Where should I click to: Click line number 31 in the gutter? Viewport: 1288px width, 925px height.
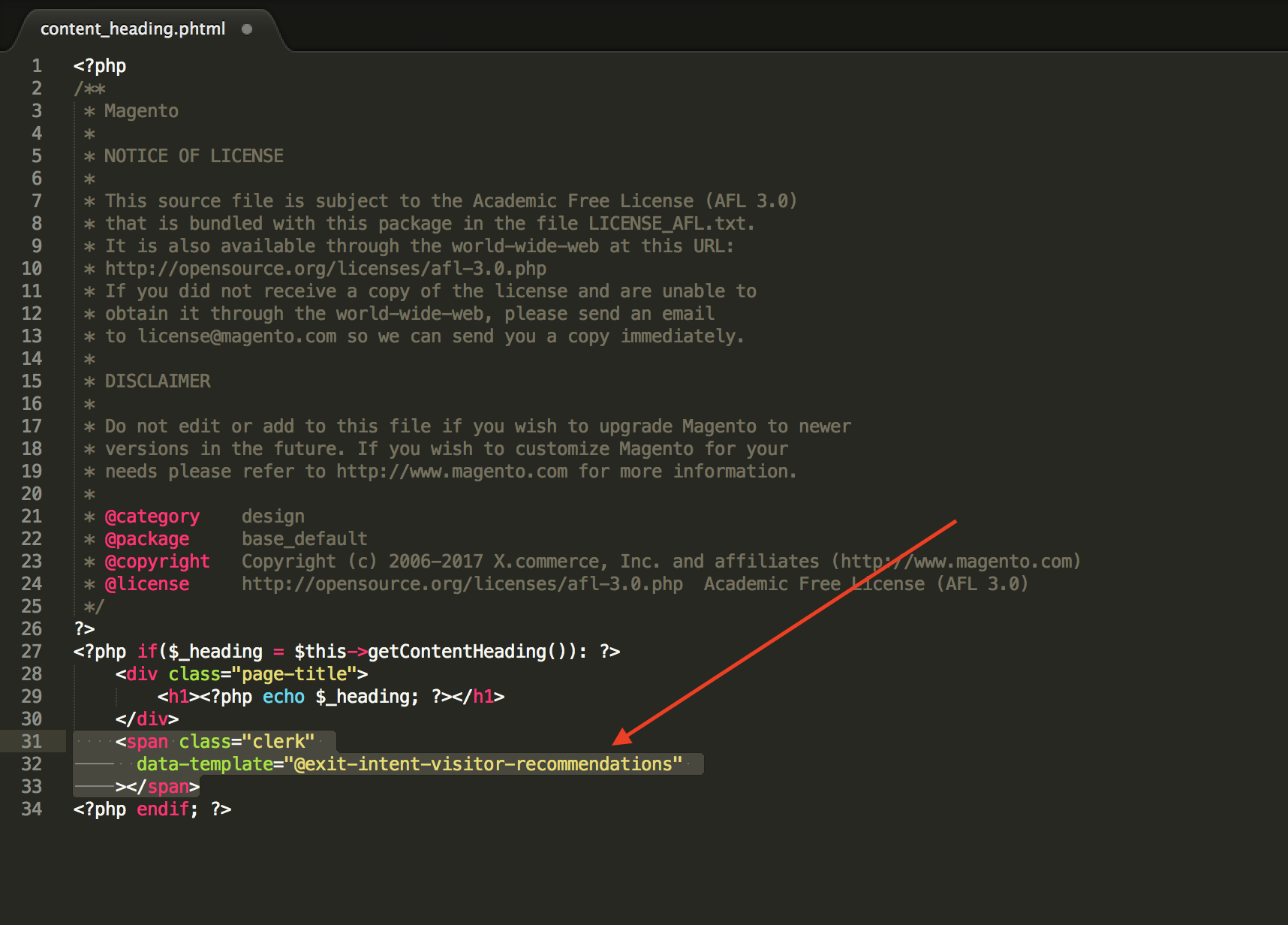[32, 742]
